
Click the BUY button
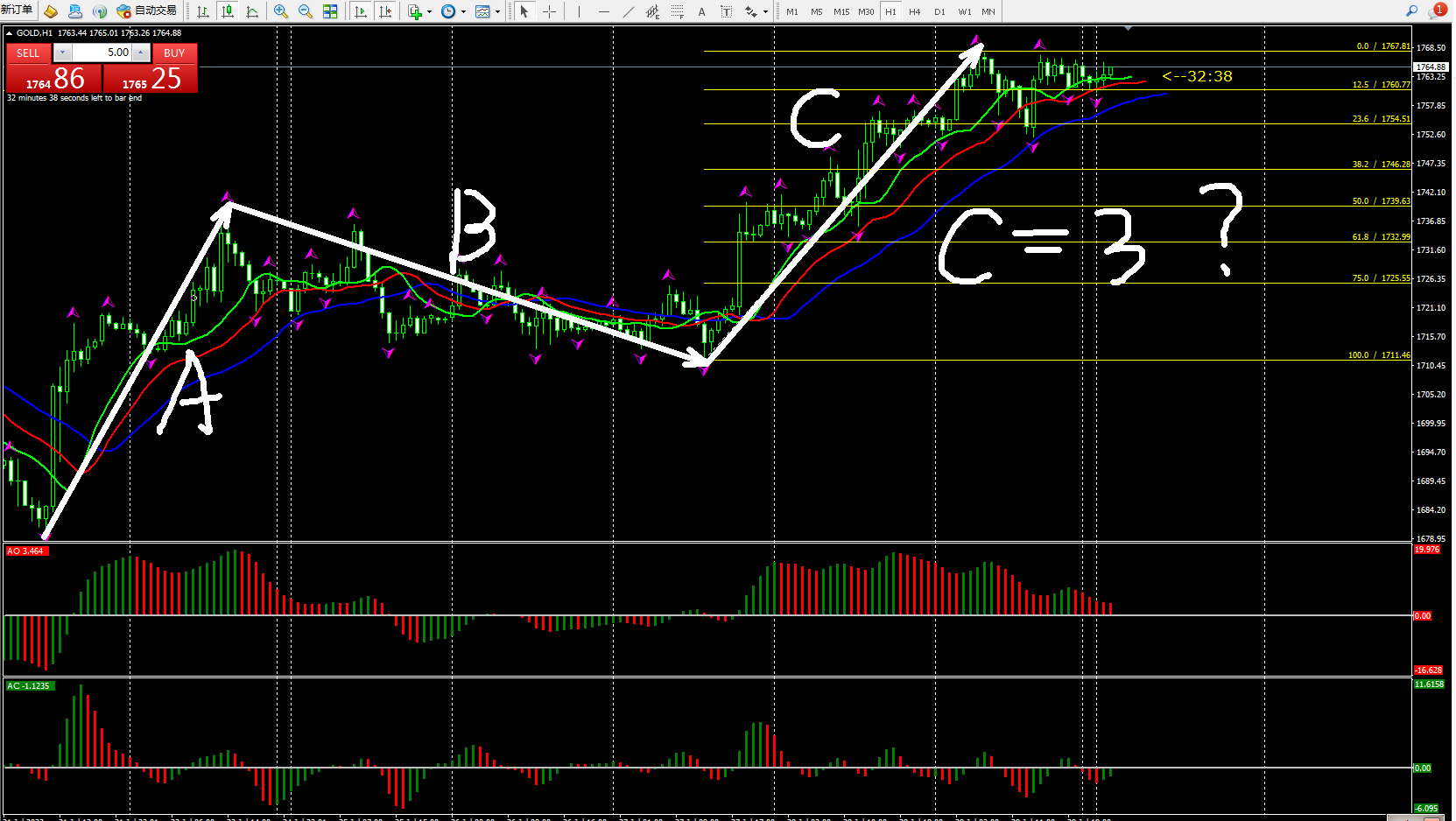tap(174, 53)
